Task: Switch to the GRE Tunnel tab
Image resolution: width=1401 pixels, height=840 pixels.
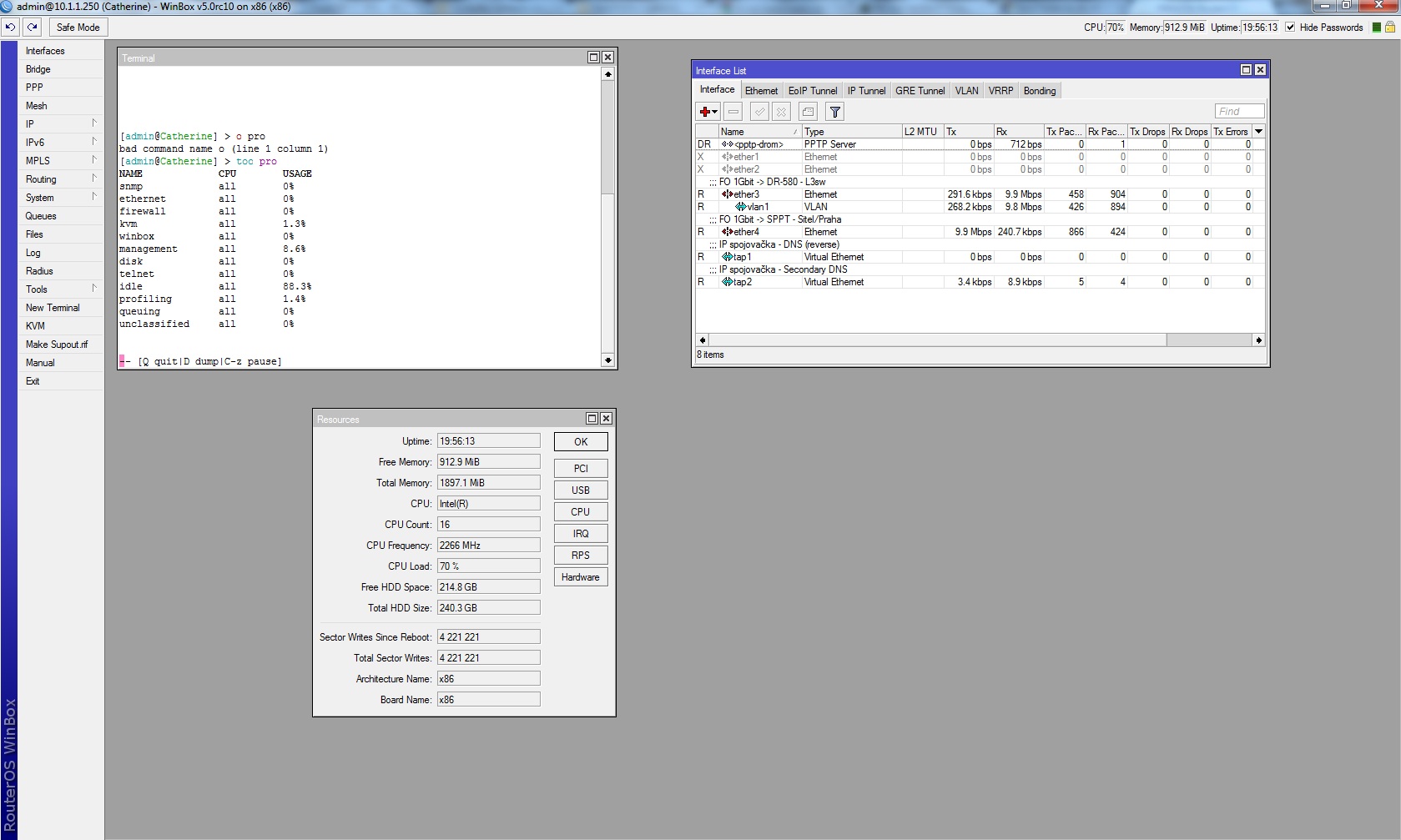Action: pyautogui.click(x=920, y=91)
